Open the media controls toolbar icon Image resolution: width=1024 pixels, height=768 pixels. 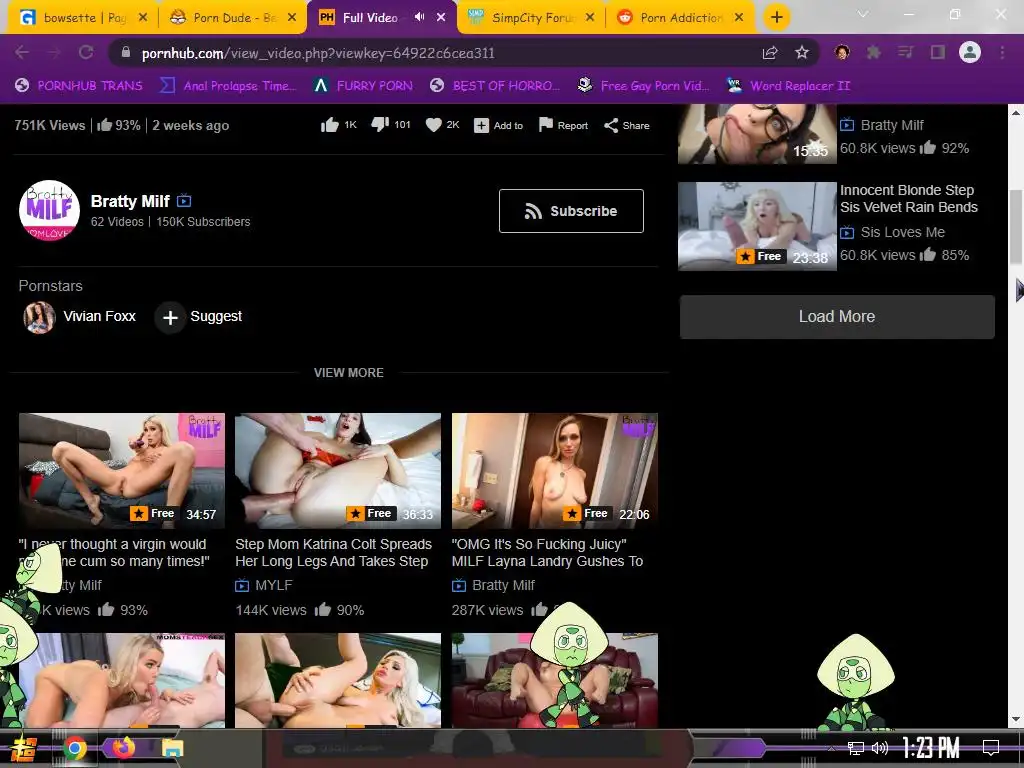pos(905,52)
